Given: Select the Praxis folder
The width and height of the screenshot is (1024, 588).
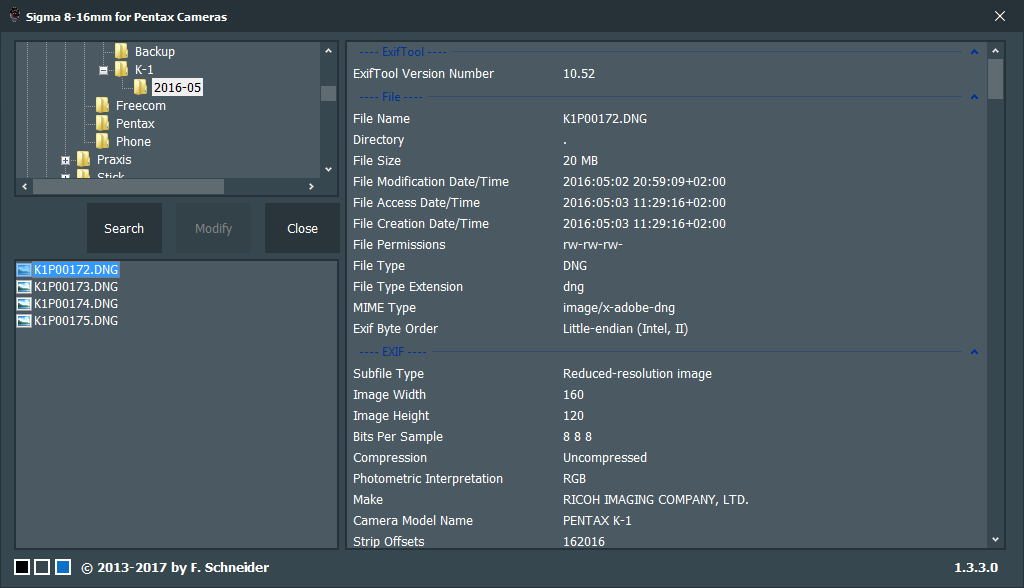Looking at the screenshot, I should [x=114, y=159].
